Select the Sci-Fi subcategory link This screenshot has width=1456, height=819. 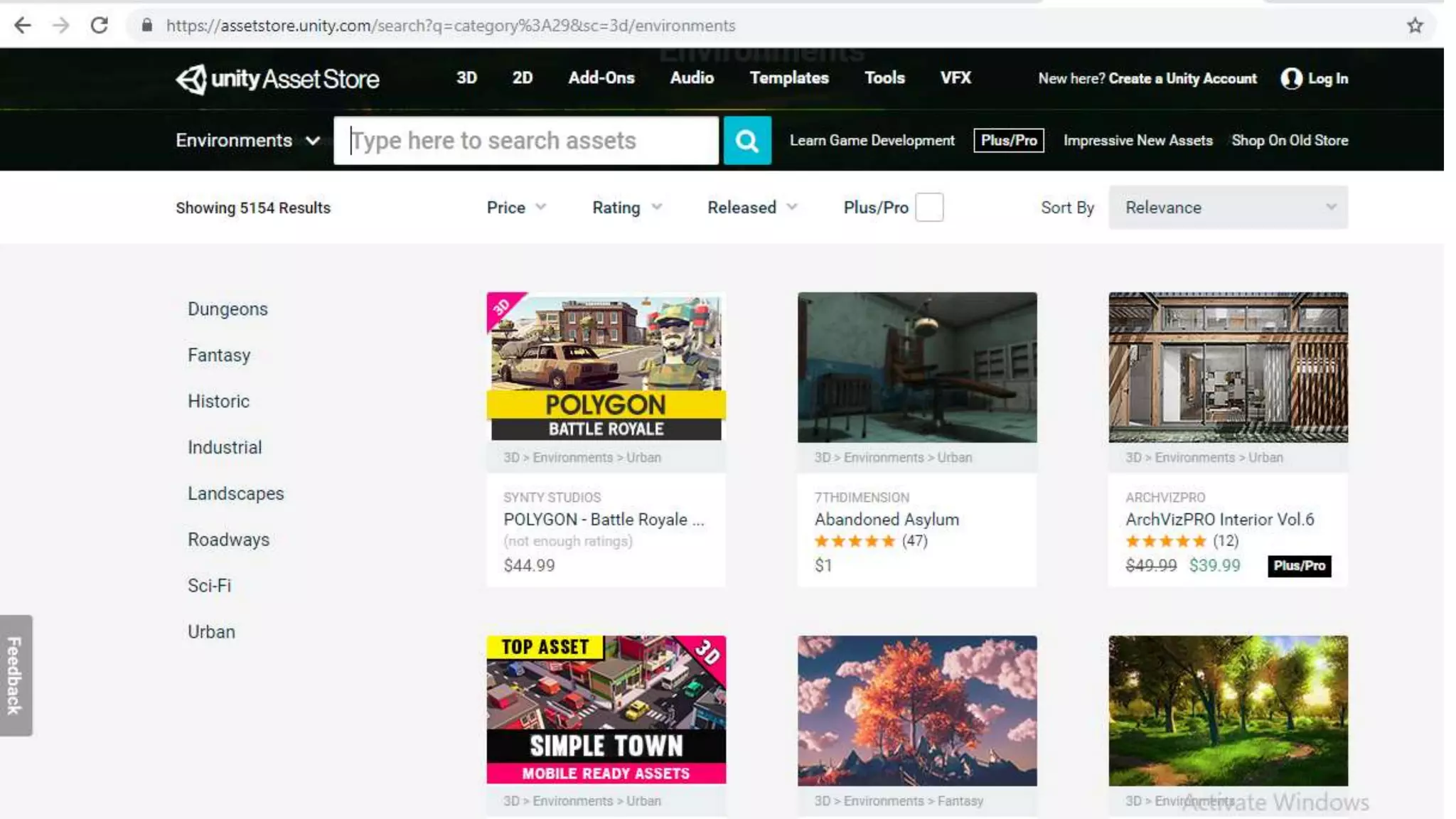[x=209, y=586]
